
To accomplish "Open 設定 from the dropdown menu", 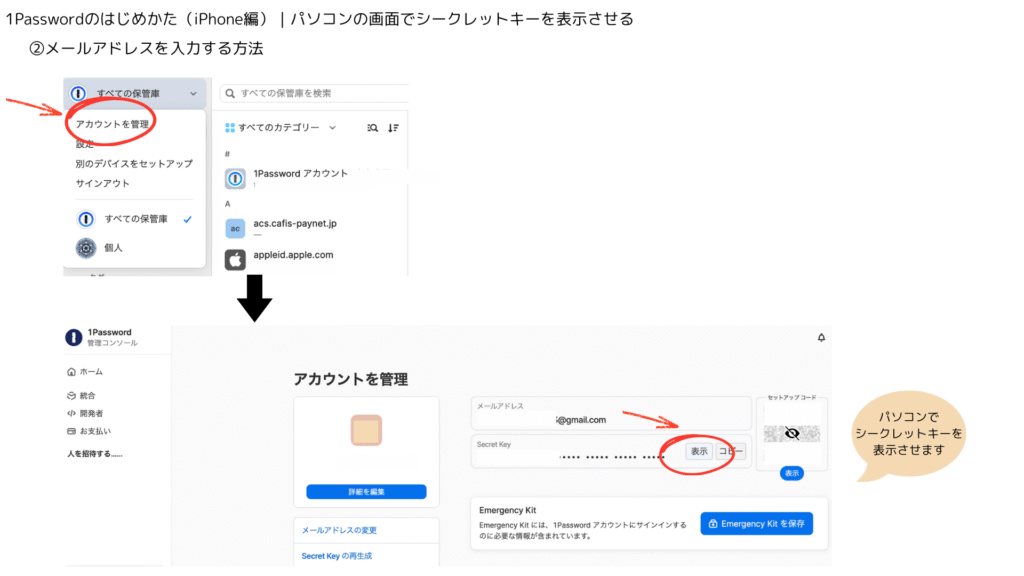I will [85, 144].
